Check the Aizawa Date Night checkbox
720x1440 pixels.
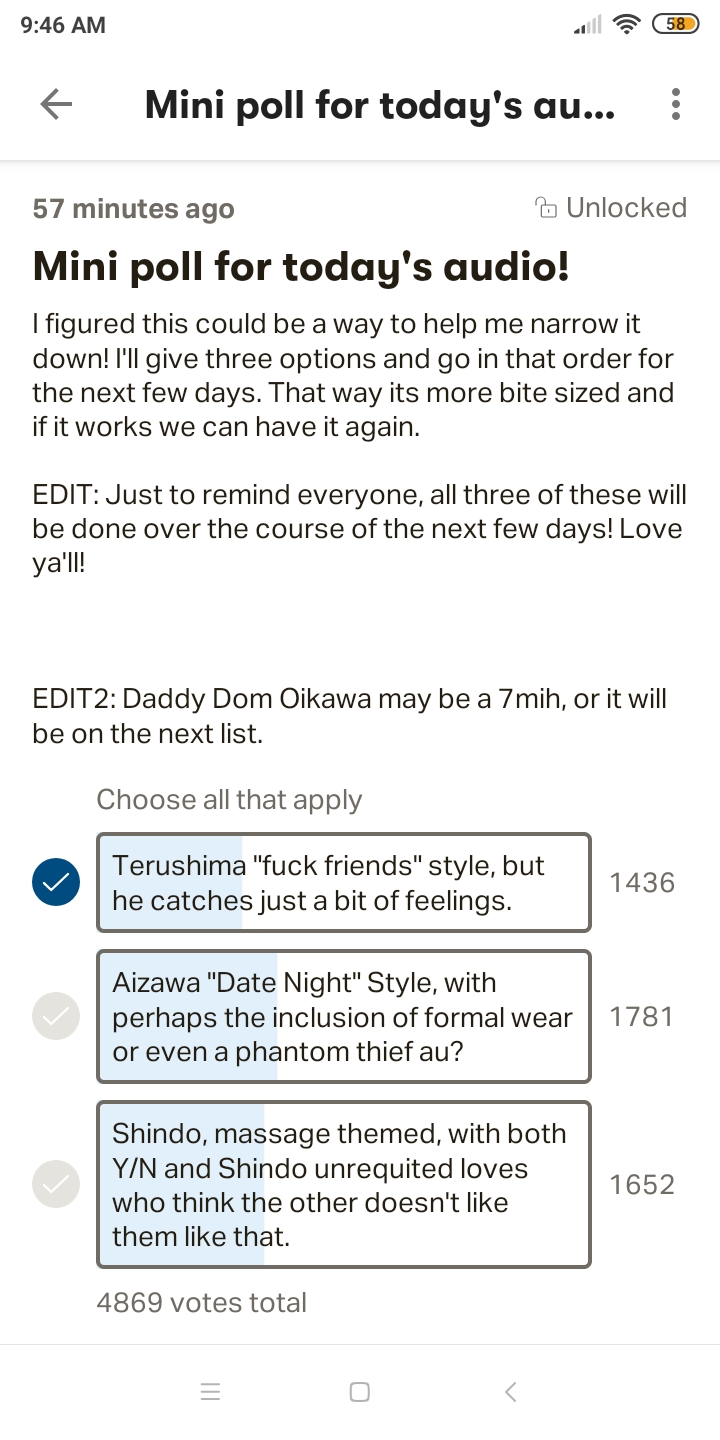56,1016
